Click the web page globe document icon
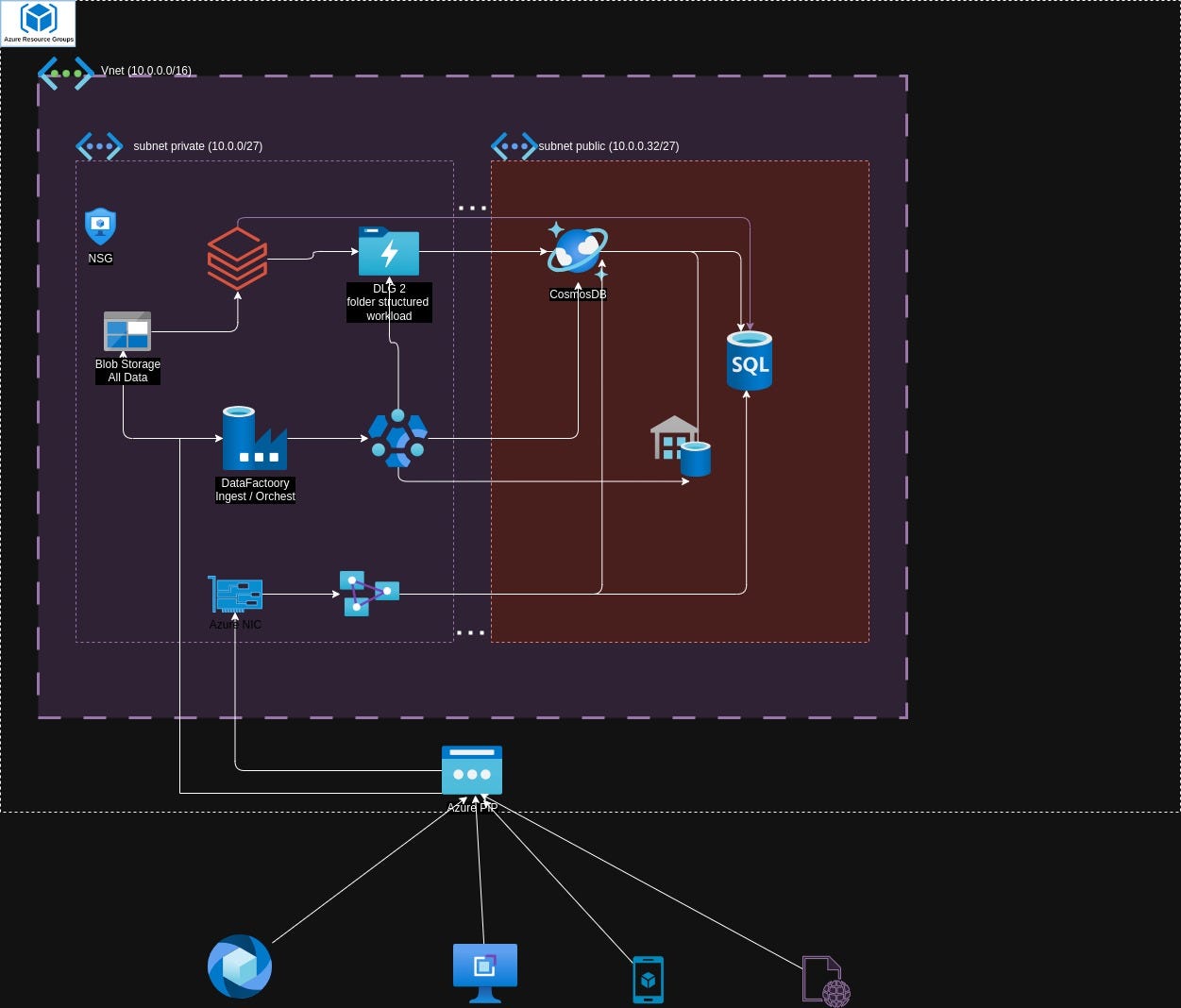 (x=820, y=980)
